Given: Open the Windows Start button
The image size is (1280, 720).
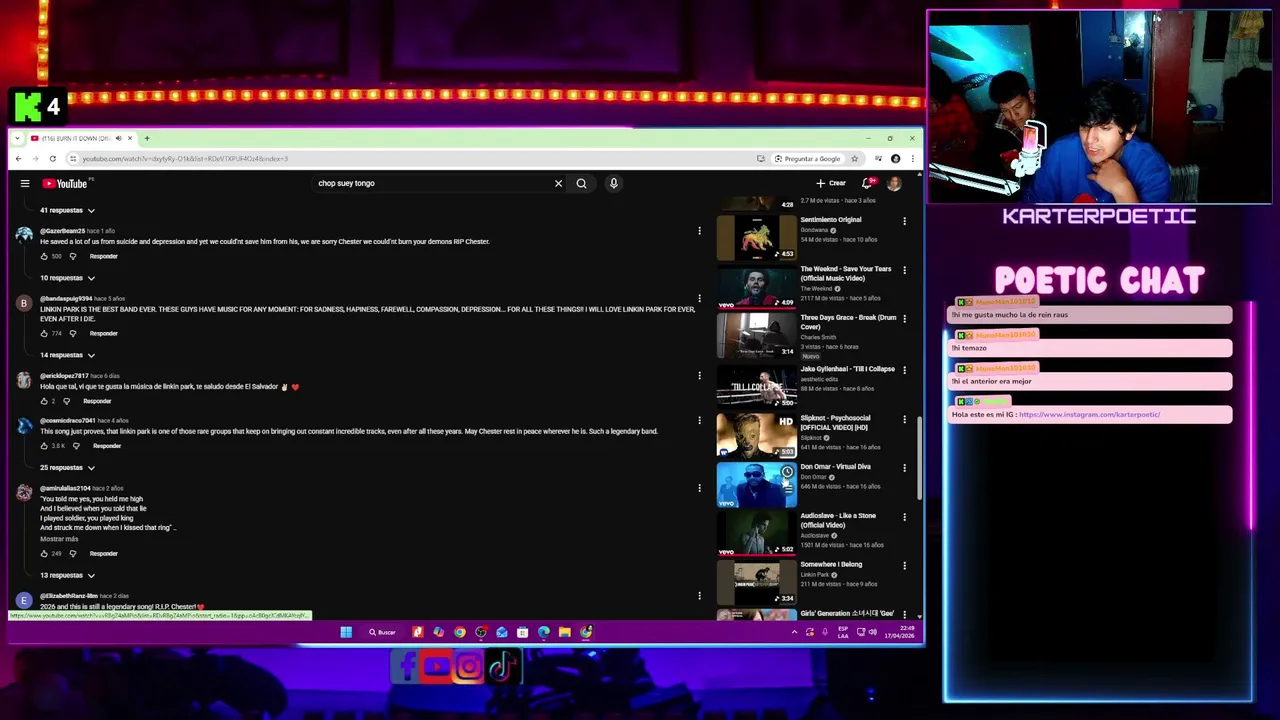Looking at the screenshot, I should pos(346,632).
